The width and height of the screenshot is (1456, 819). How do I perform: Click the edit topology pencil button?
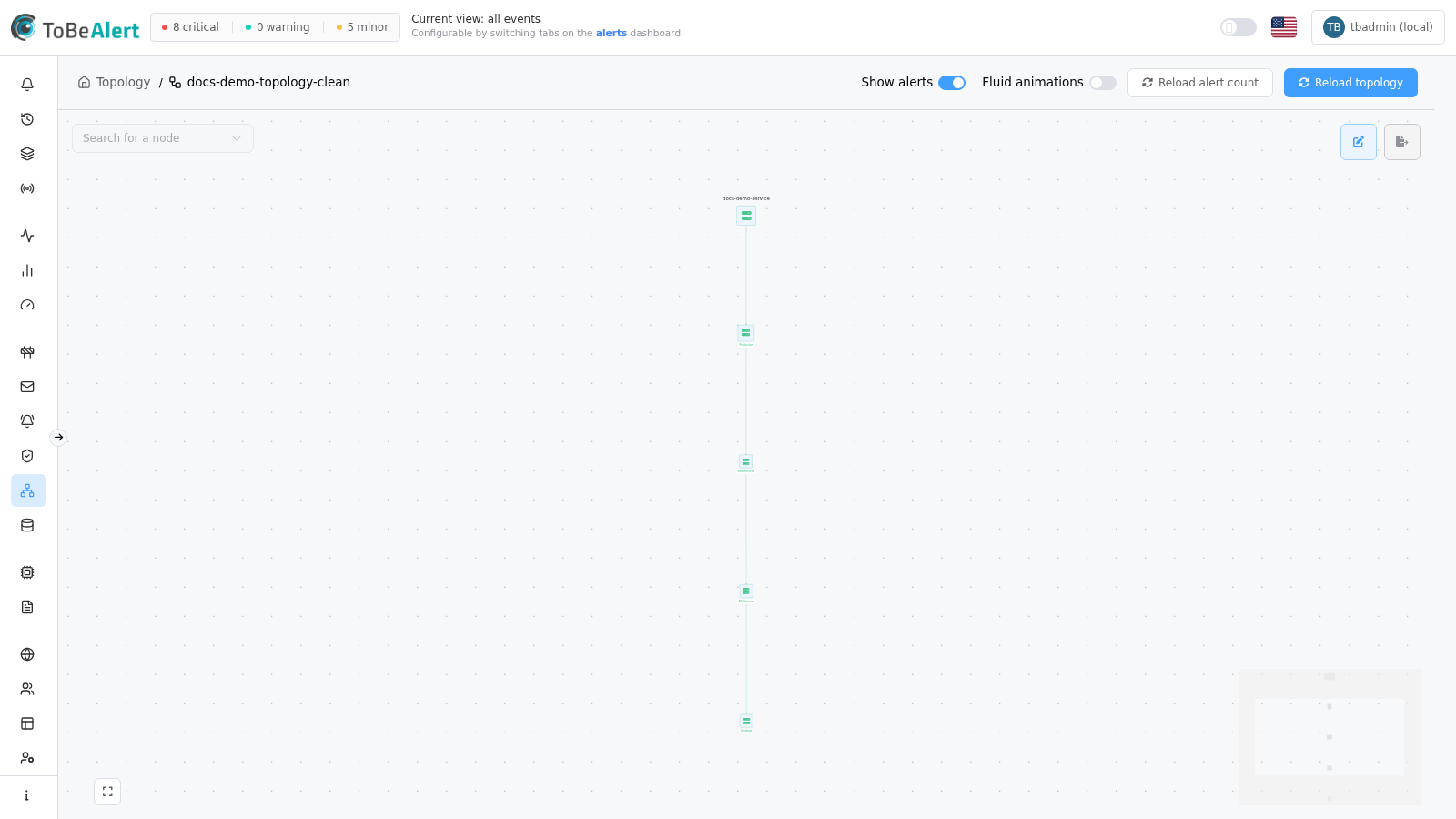click(1359, 142)
